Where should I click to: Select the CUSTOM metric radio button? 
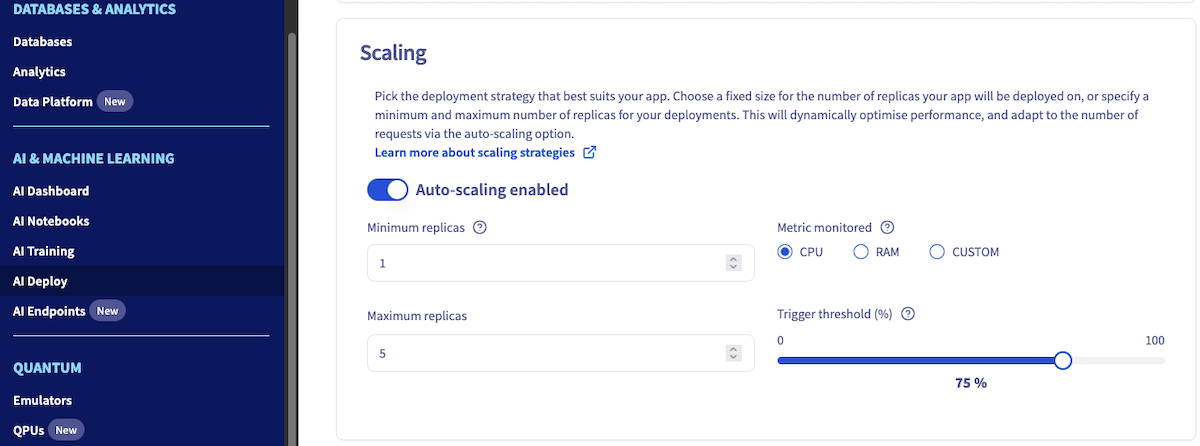click(x=937, y=252)
